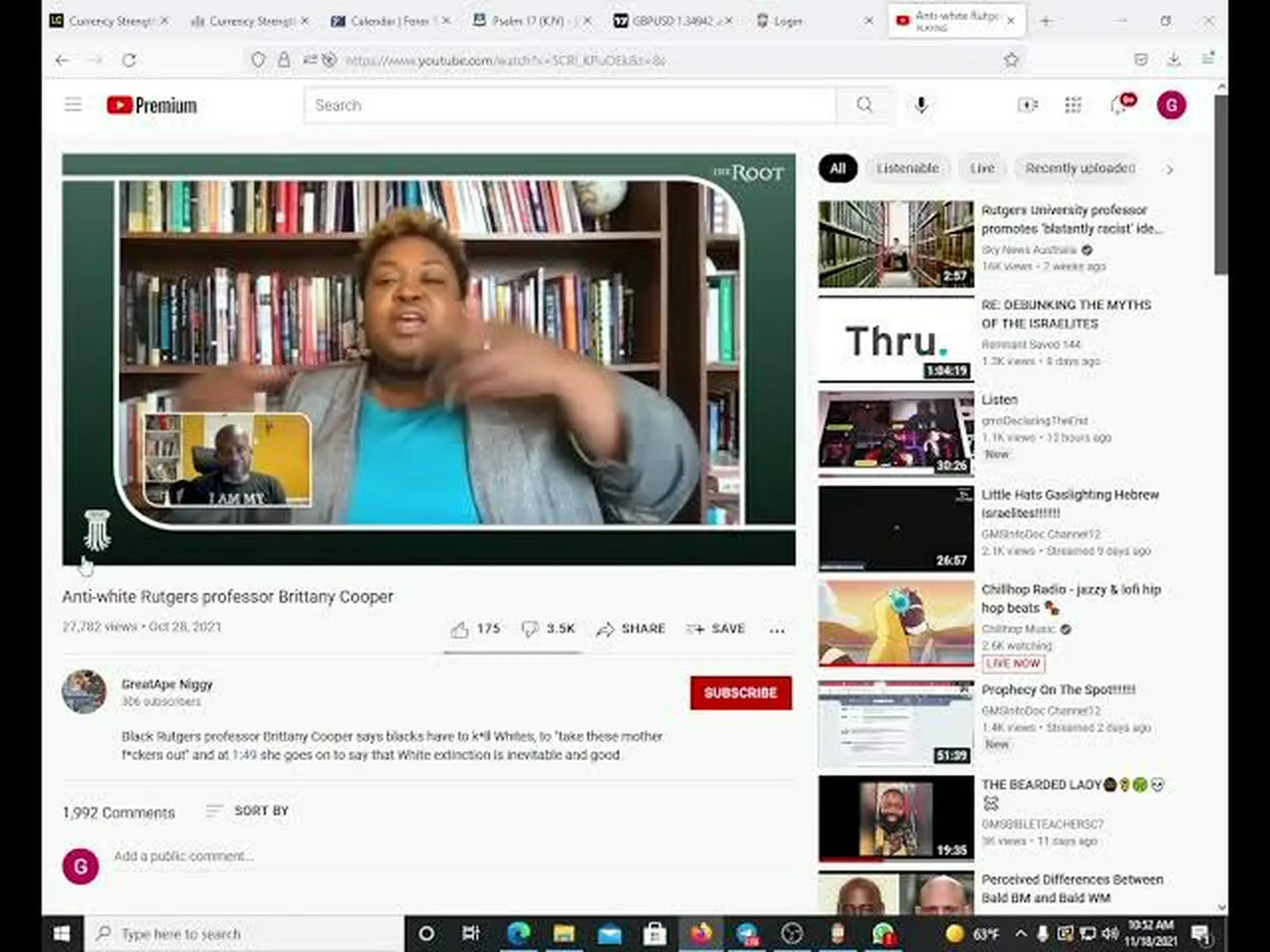The width and height of the screenshot is (1270, 952).
Task: Click the Firefox address bar URL
Action: (x=505, y=60)
